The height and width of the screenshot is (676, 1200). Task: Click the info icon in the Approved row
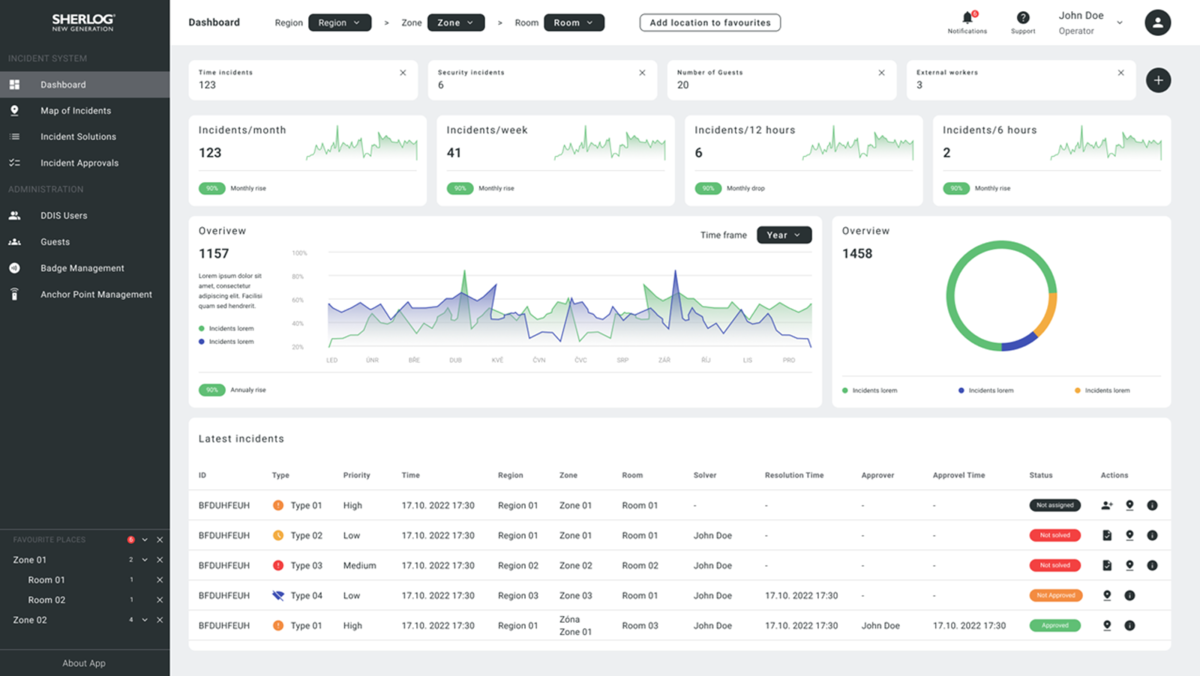pos(1129,626)
